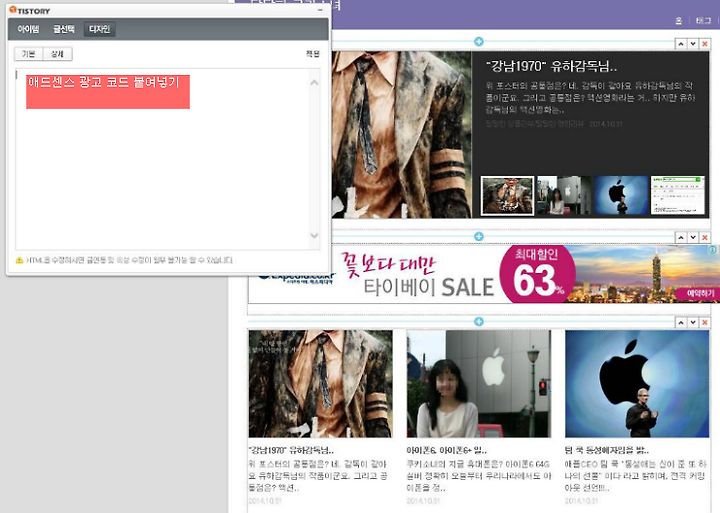Click the editor scroll down arrow
The height and width of the screenshot is (513, 720).
(x=315, y=236)
